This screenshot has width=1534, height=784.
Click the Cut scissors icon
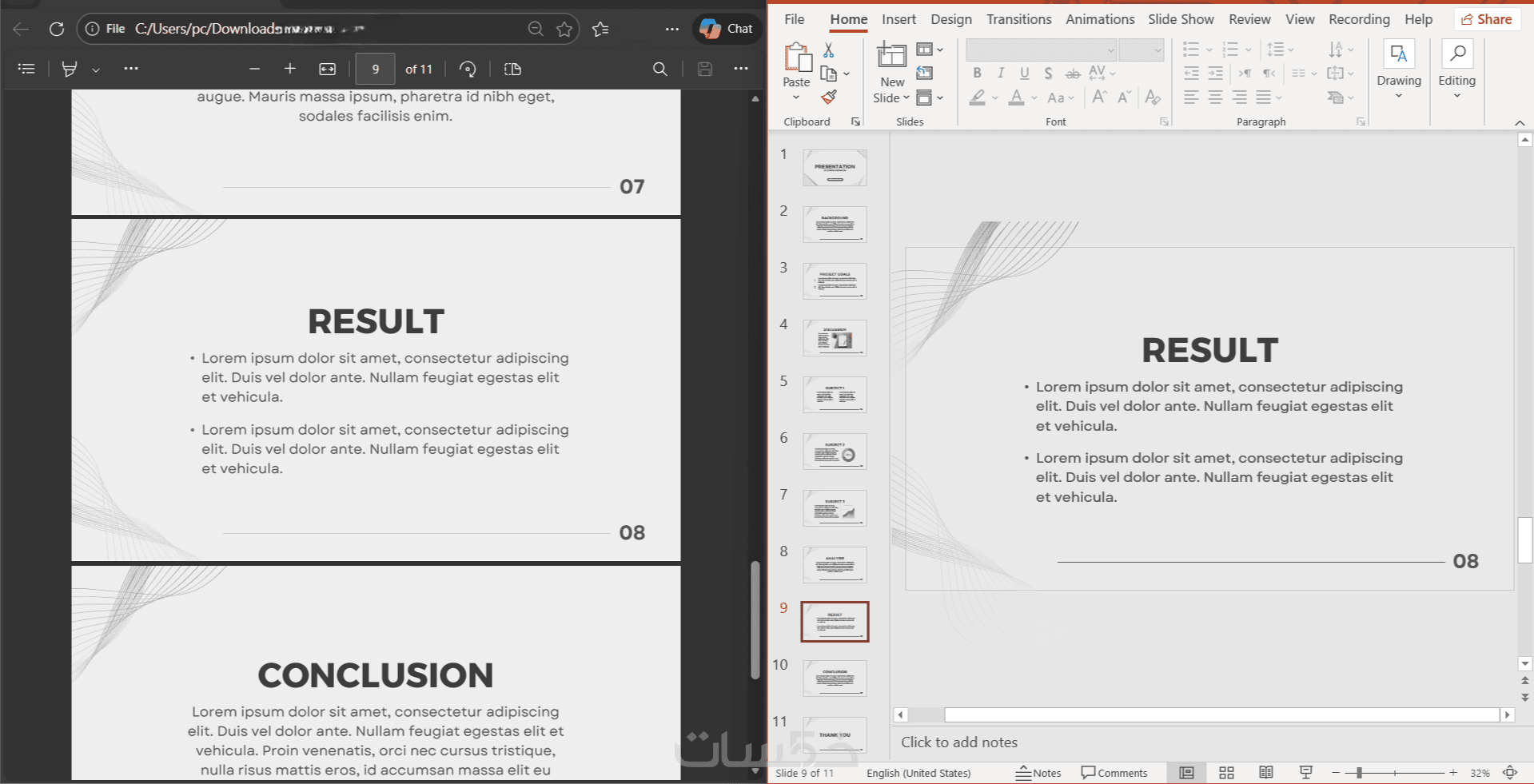829,50
